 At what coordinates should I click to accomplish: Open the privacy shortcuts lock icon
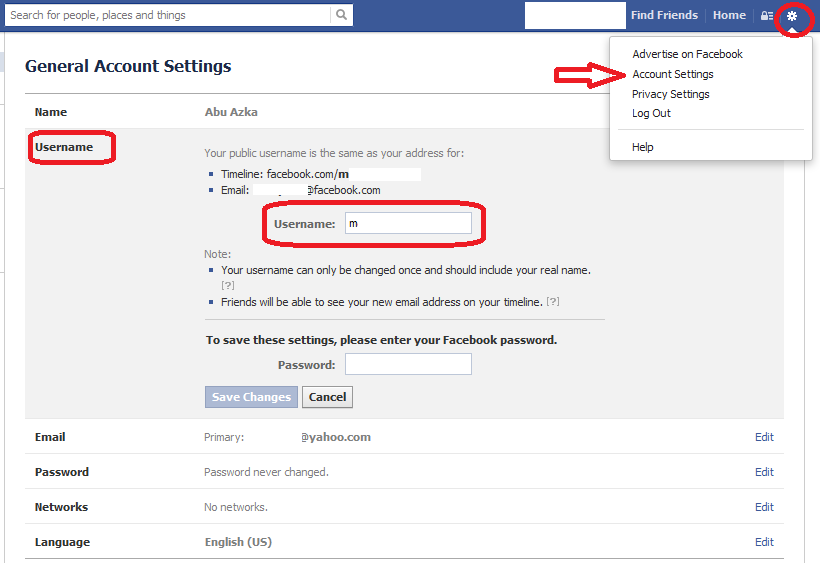[x=767, y=16]
